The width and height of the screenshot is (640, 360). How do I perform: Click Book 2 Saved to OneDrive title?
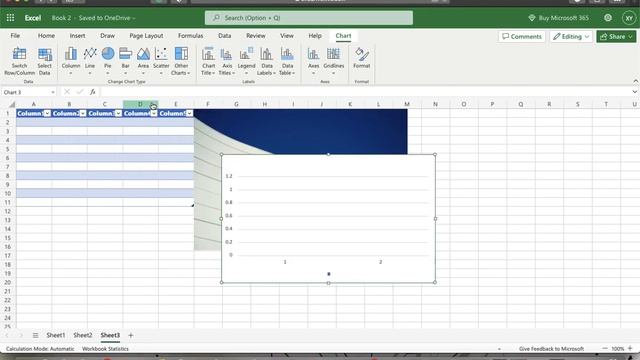93,18
